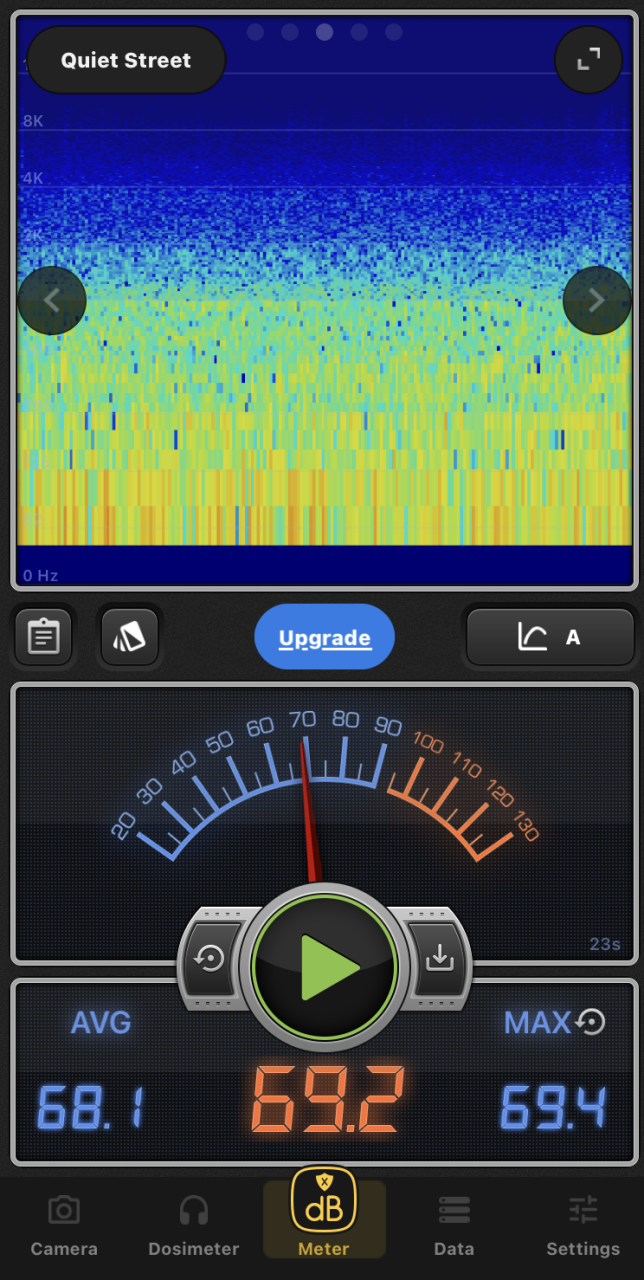This screenshot has width=644, height=1280.
Task: Switch to the Camera tab
Action: point(64,1227)
